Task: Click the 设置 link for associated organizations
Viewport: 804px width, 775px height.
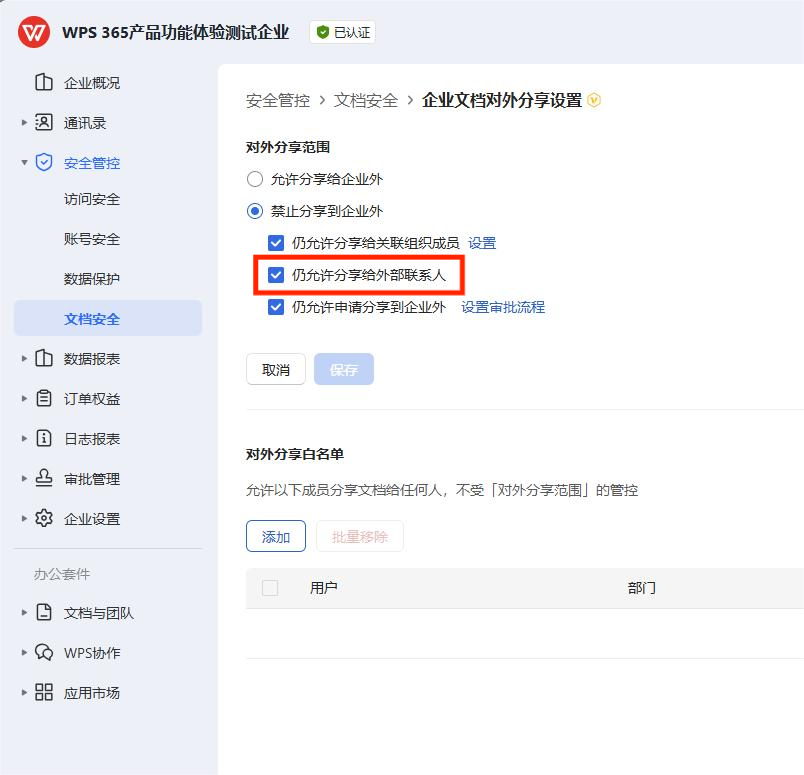Action: pyautogui.click(x=482, y=243)
